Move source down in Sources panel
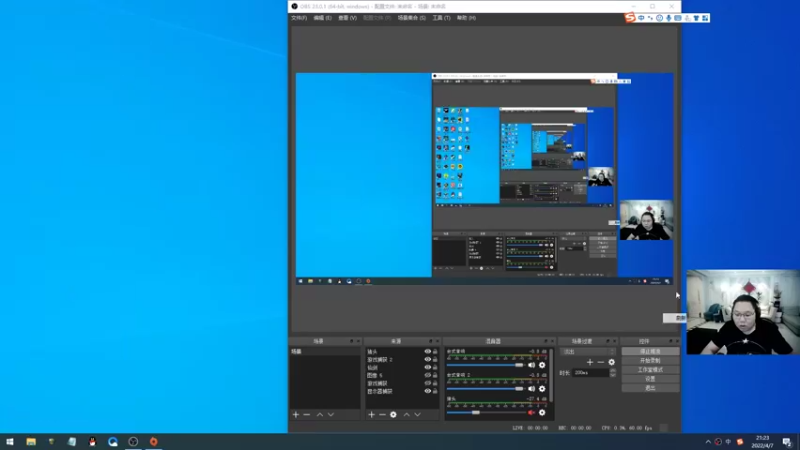Image resolution: width=800 pixels, height=450 pixels. (417, 415)
